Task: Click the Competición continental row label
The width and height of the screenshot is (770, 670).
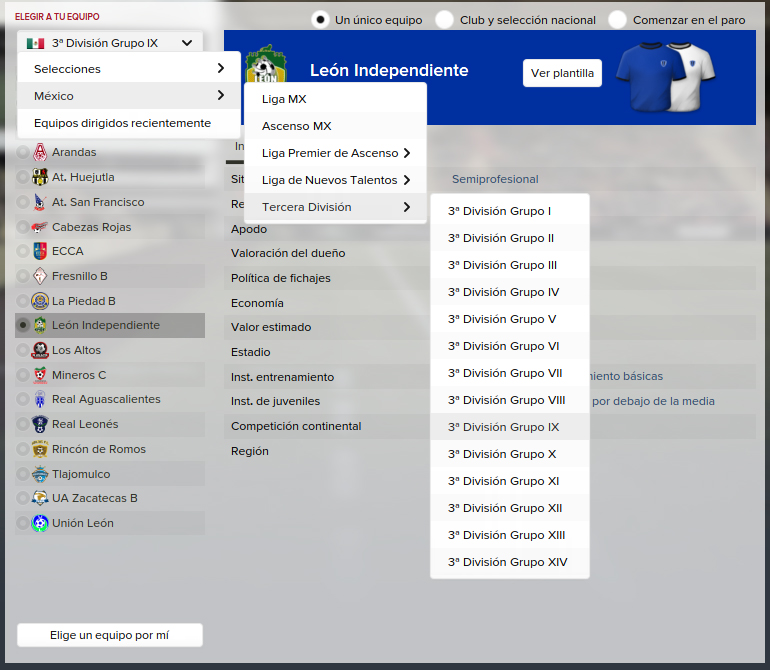Action: 296,426
